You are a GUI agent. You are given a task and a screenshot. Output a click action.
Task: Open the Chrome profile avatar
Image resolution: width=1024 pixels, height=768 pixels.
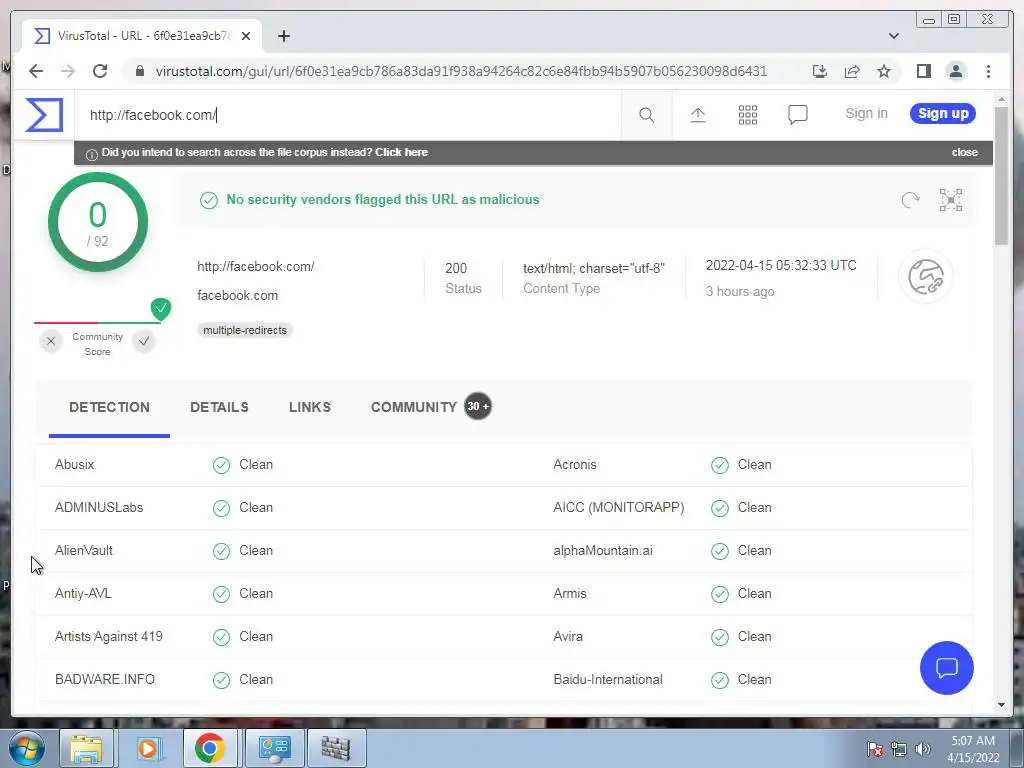point(955,71)
